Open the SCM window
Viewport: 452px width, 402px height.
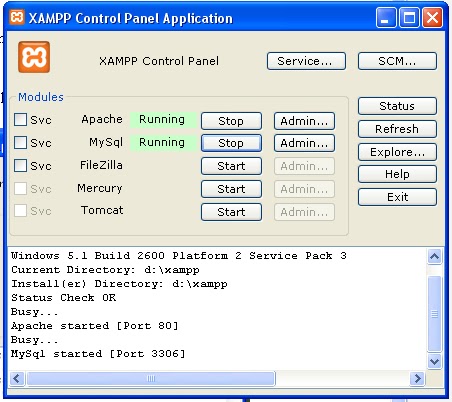tap(397, 61)
